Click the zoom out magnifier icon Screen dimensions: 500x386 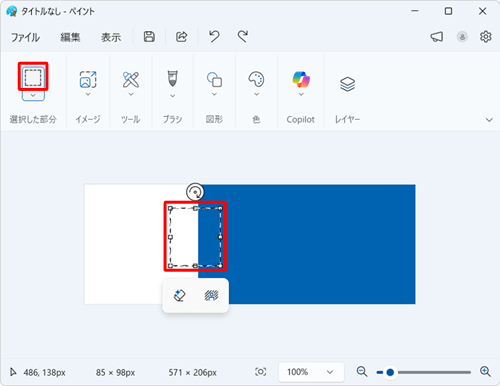(362, 371)
